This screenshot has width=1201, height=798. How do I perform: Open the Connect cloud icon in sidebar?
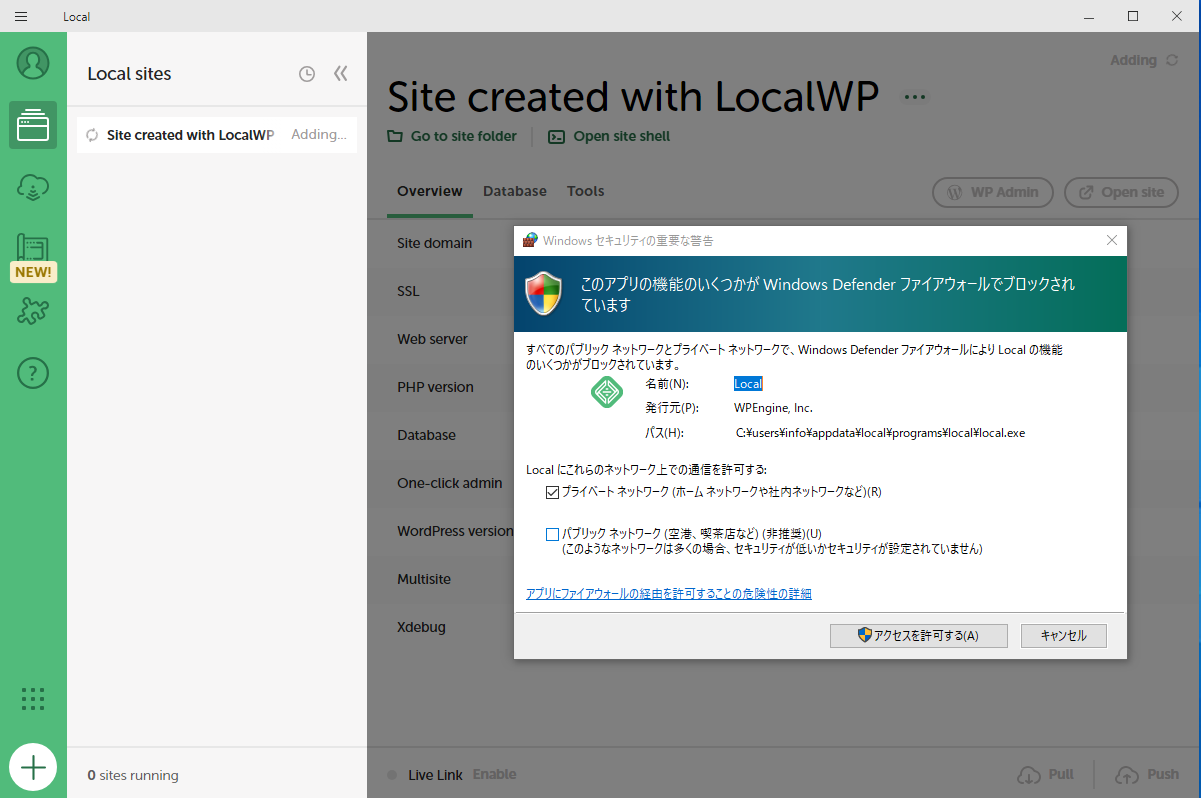point(33,187)
